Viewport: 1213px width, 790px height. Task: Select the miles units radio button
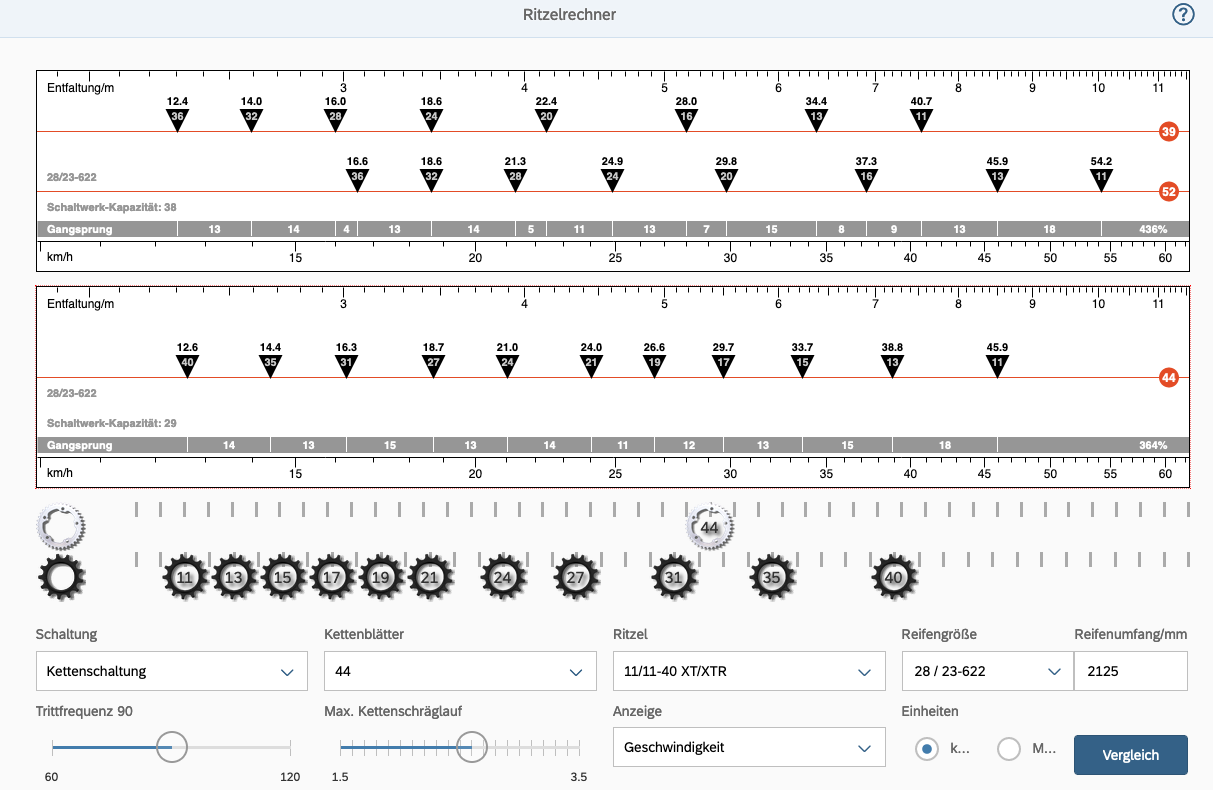point(1009,749)
